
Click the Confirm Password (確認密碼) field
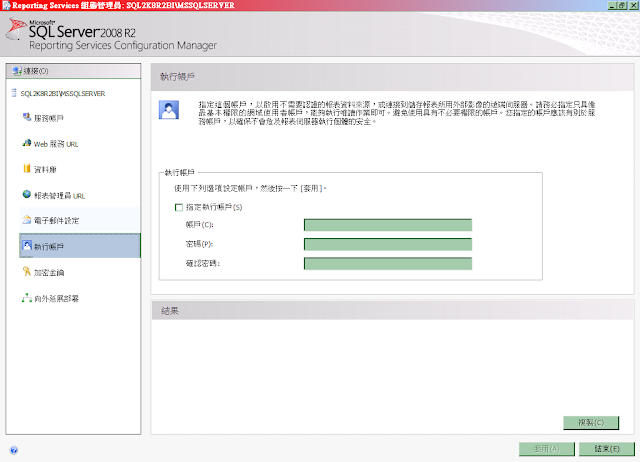pos(388,263)
